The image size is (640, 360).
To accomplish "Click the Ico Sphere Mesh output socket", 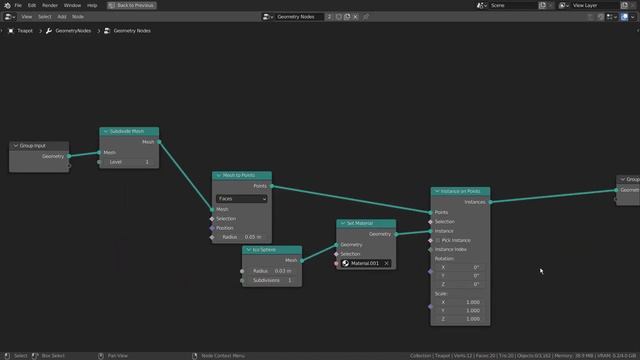I will click(x=302, y=260).
